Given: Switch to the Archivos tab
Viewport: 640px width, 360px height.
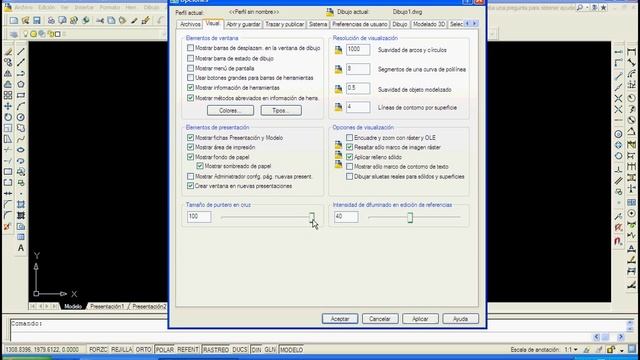Looking at the screenshot, I should (190, 24).
